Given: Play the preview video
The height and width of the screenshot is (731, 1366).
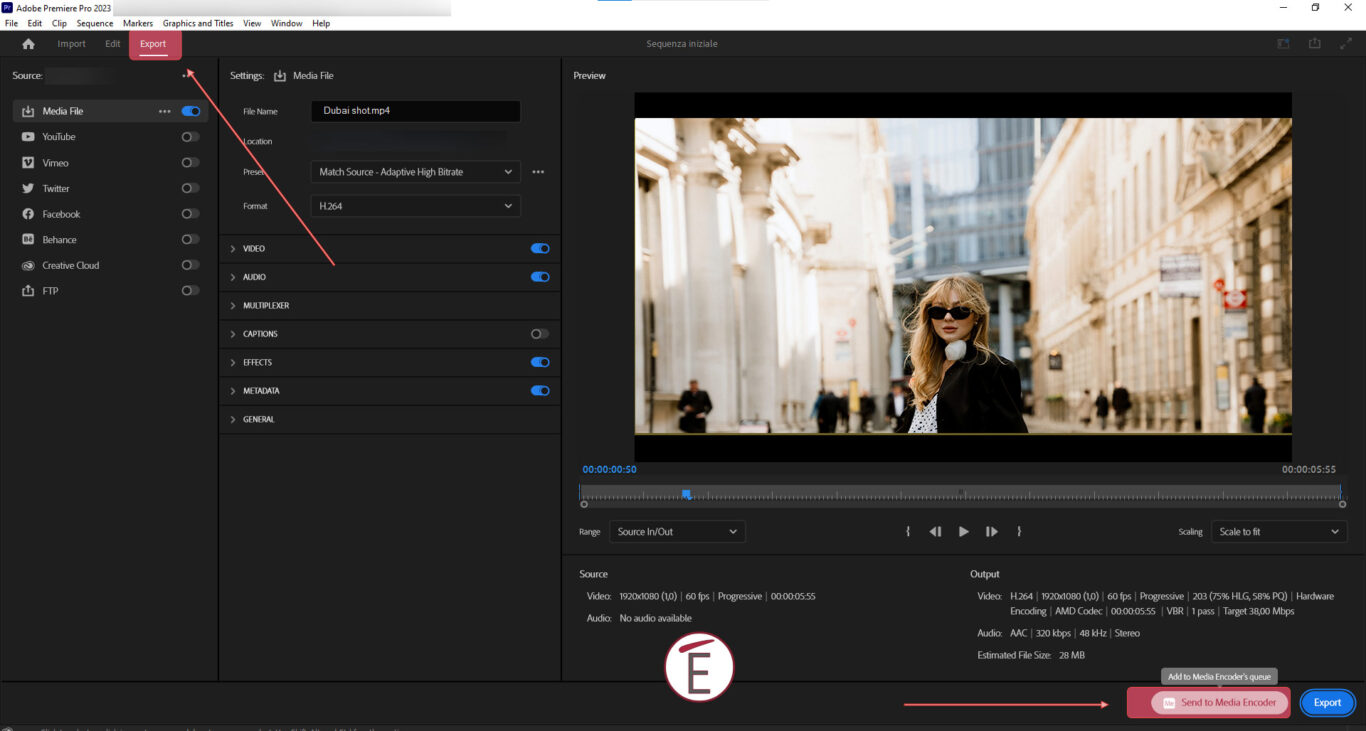Looking at the screenshot, I should coord(963,532).
